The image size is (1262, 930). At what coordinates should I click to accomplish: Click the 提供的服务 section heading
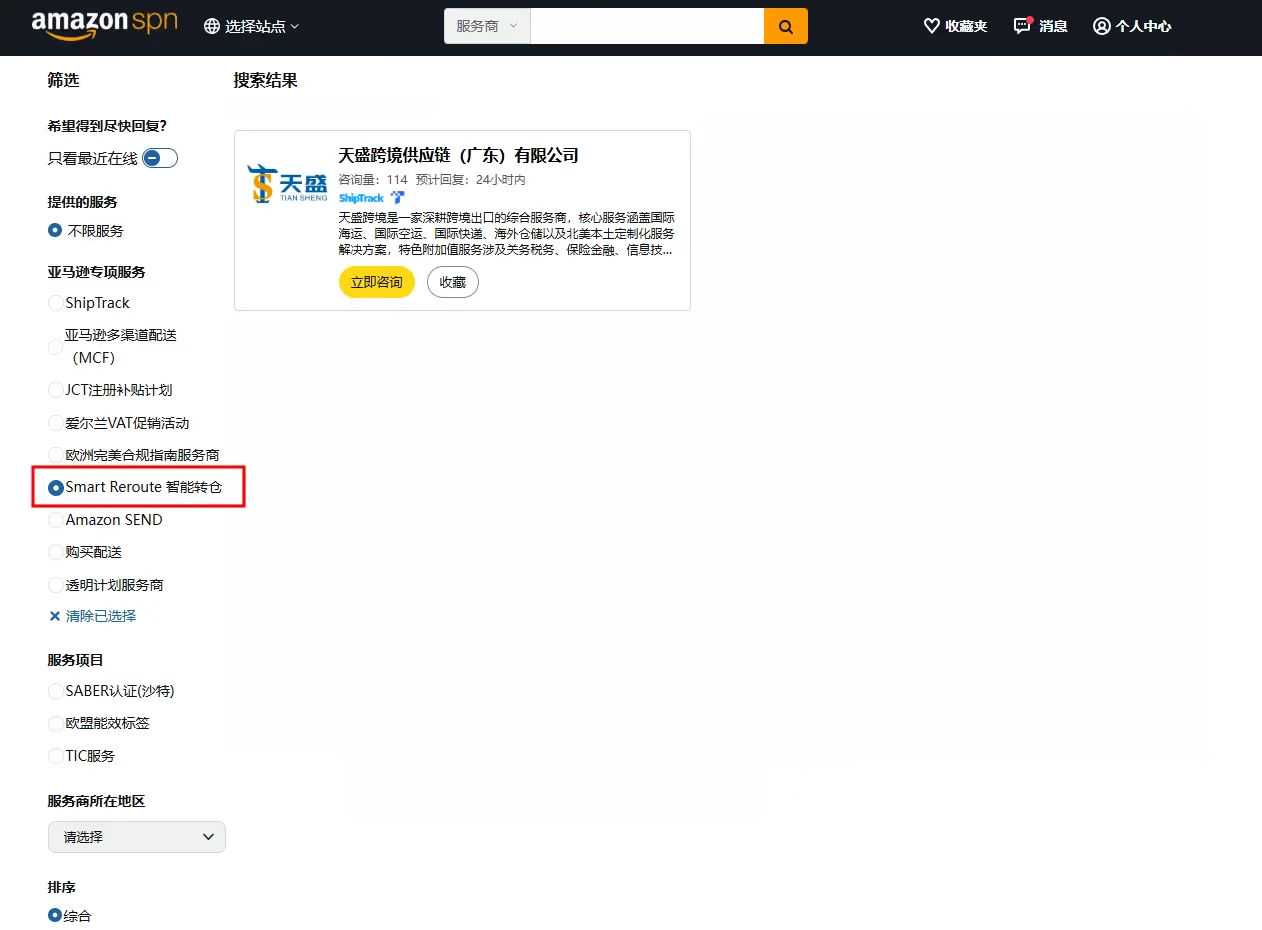82,202
